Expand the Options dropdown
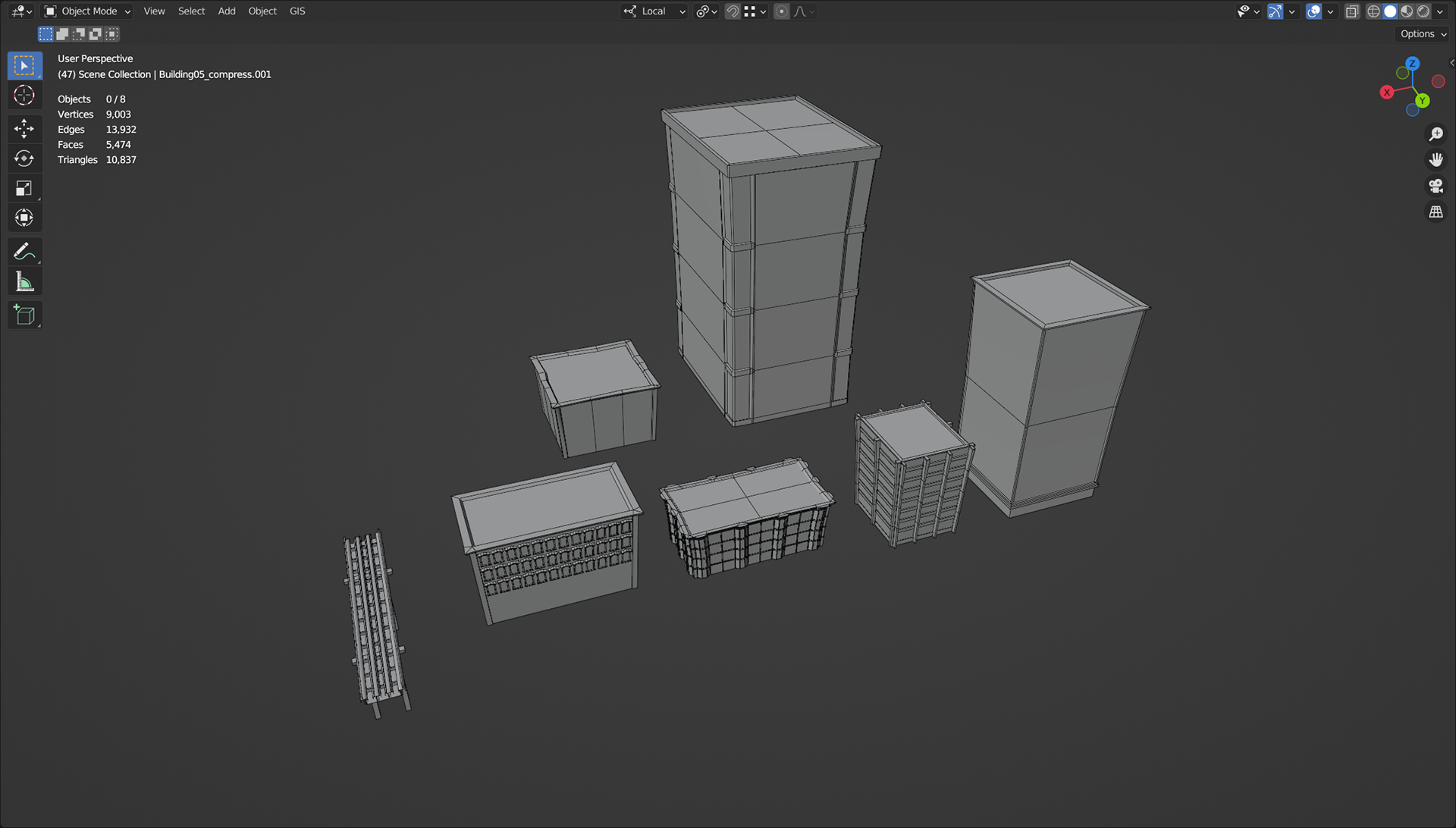 pos(1423,34)
